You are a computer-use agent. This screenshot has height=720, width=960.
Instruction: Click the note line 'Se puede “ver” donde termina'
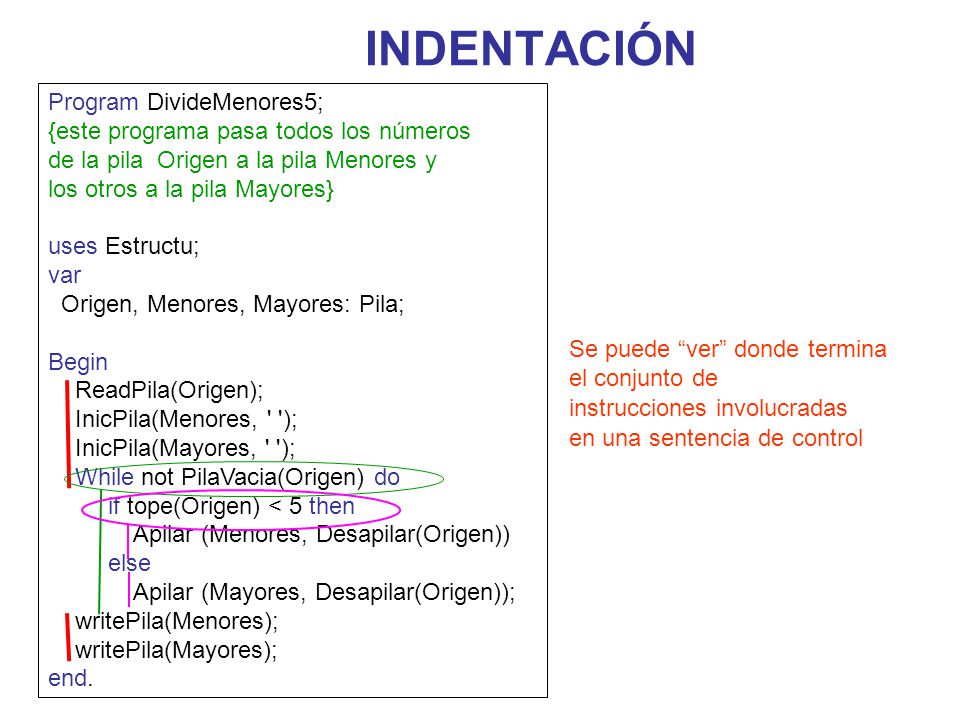click(x=727, y=349)
